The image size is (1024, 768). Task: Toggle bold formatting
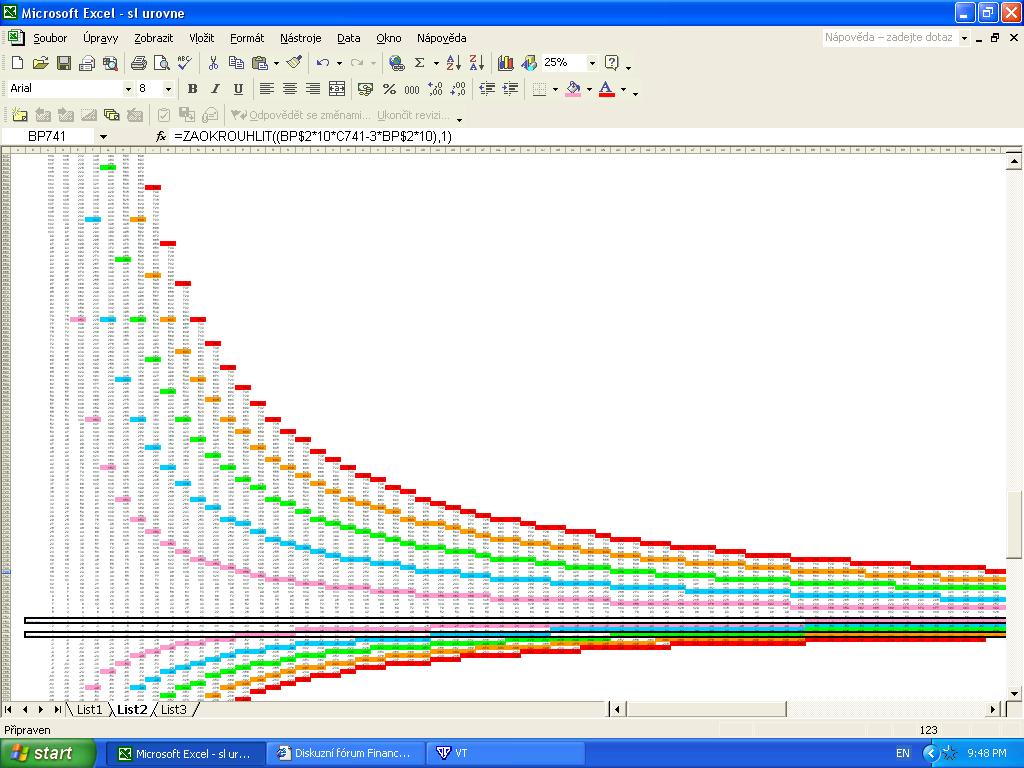tap(192, 89)
